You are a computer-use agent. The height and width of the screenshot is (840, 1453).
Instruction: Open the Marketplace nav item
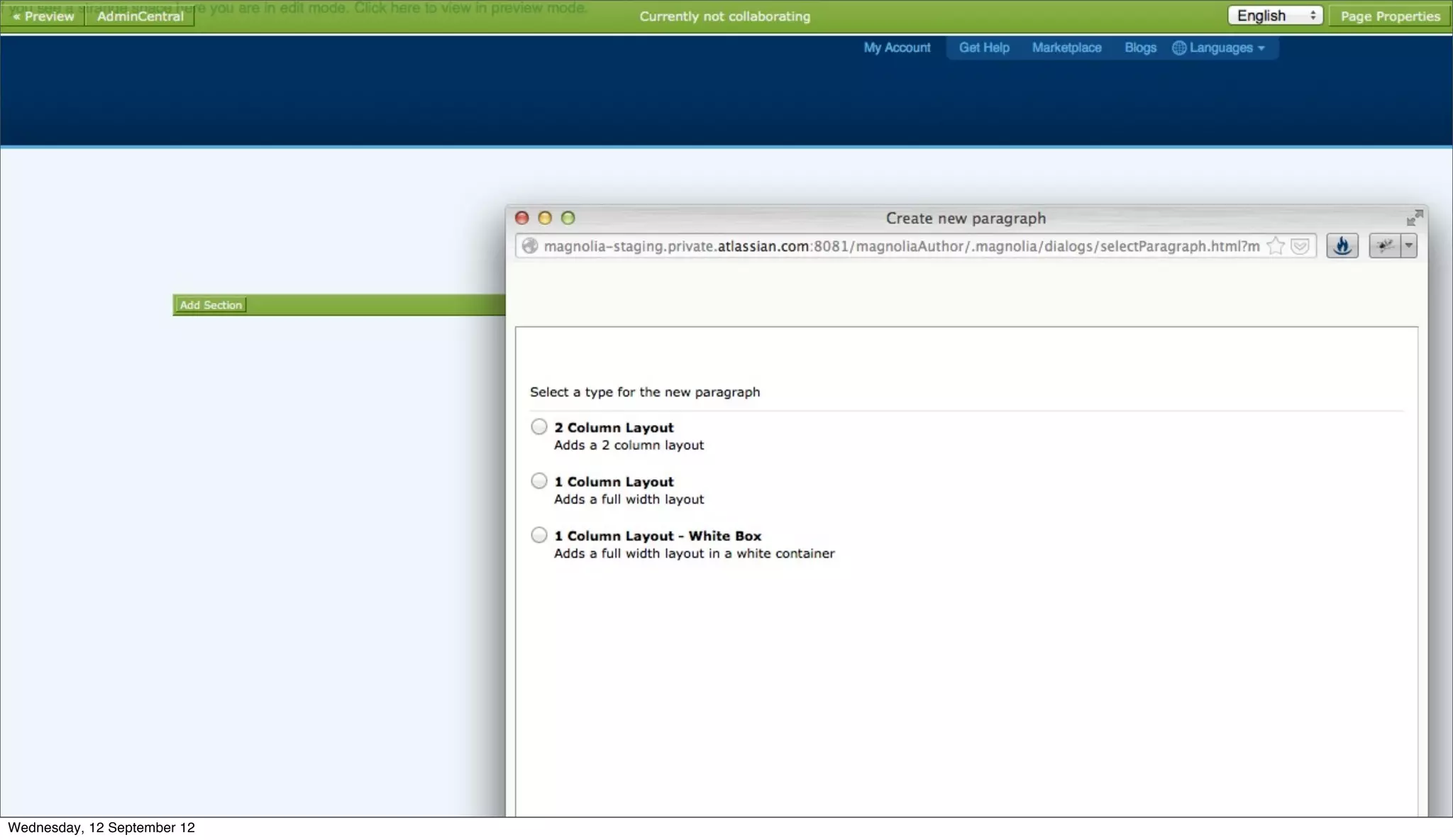1066,48
